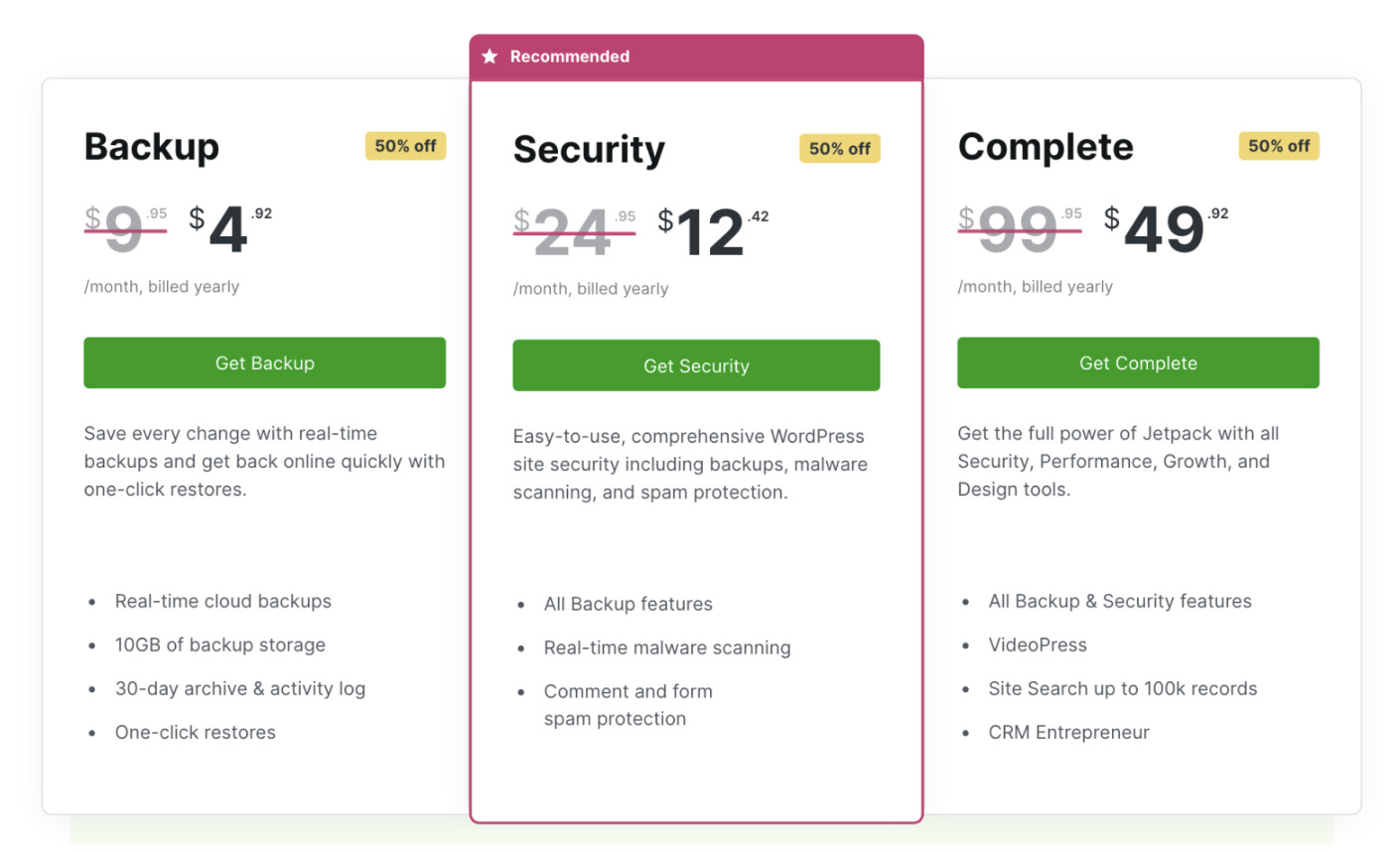Screen dimensions: 1400x852
Task: Select the 50% off badge on Backup plan
Action: click(405, 146)
